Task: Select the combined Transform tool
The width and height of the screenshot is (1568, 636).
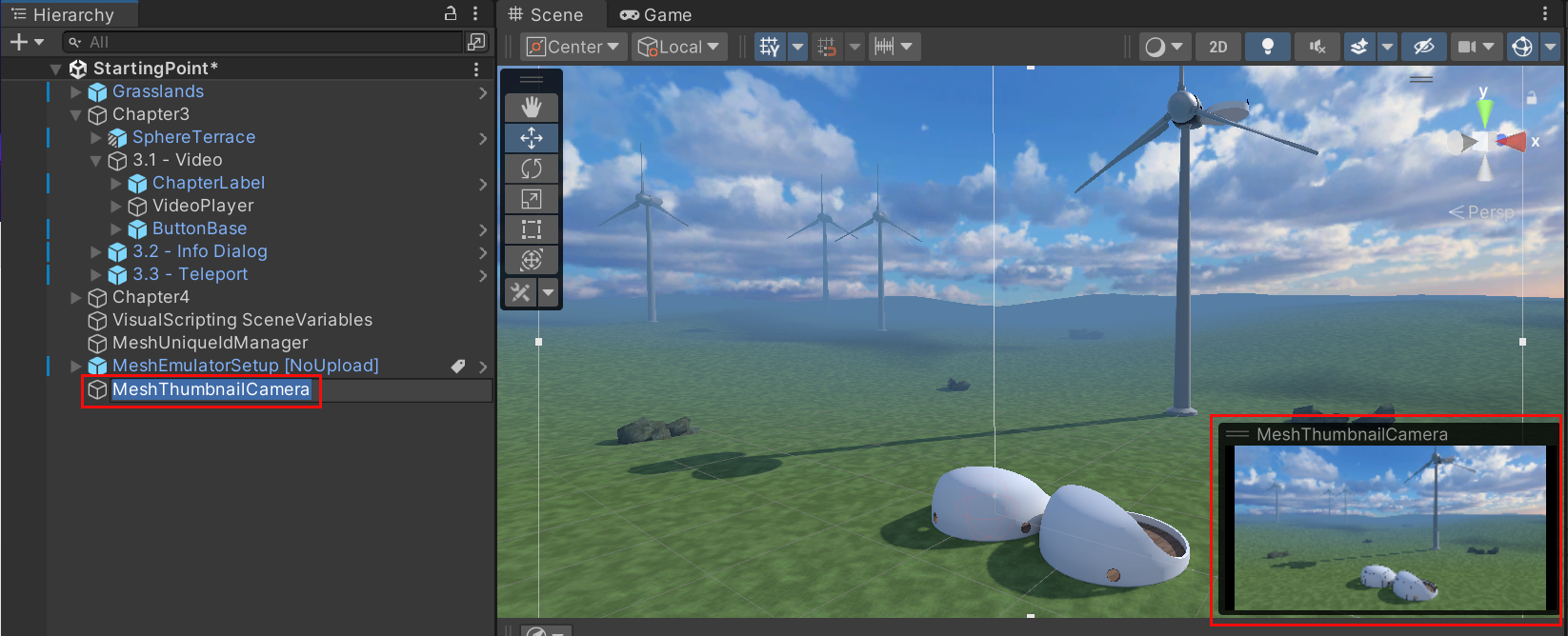Action: tap(532, 260)
